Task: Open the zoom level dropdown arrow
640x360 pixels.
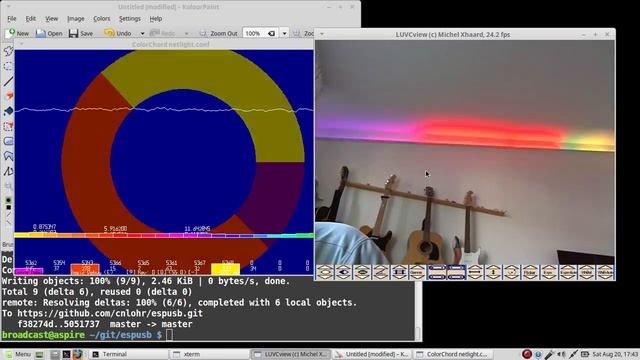Action: click(x=284, y=33)
